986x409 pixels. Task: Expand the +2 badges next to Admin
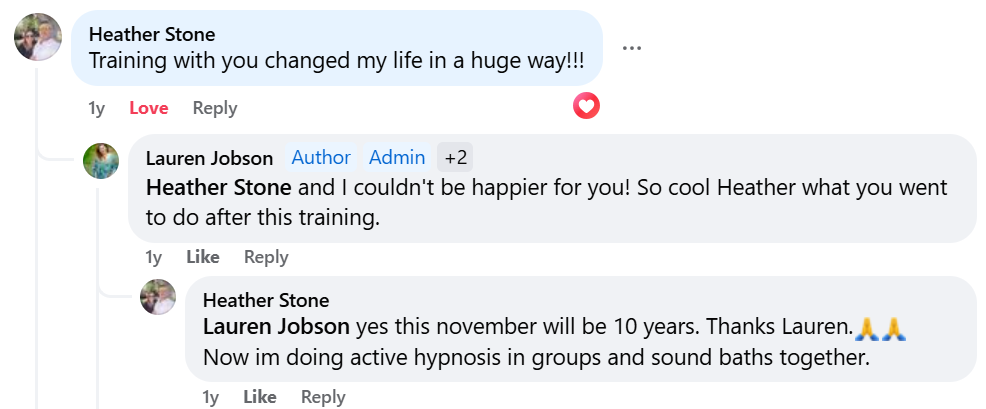(456, 158)
